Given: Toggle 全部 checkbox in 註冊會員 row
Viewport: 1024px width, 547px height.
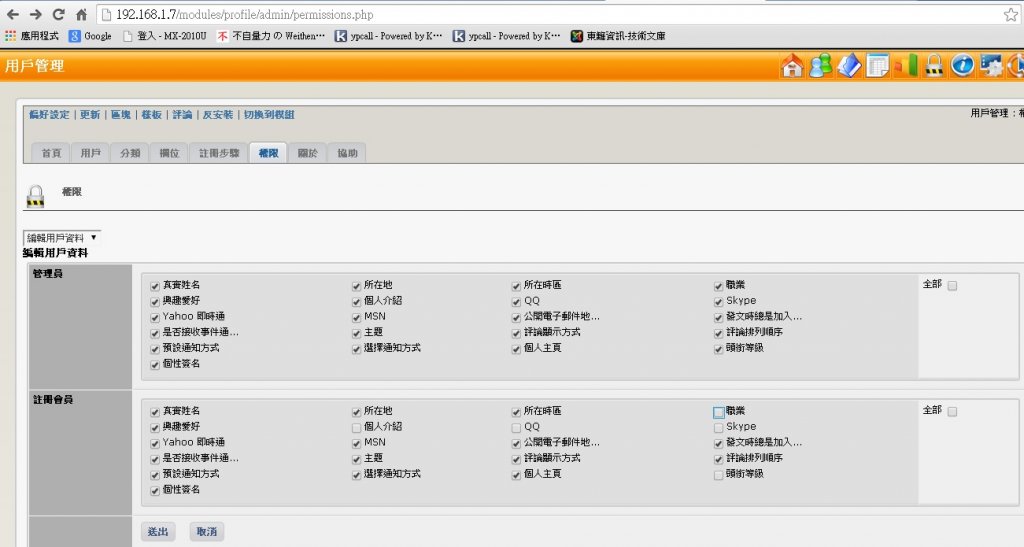Looking at the screenshot, I should (x=953, y=412).
